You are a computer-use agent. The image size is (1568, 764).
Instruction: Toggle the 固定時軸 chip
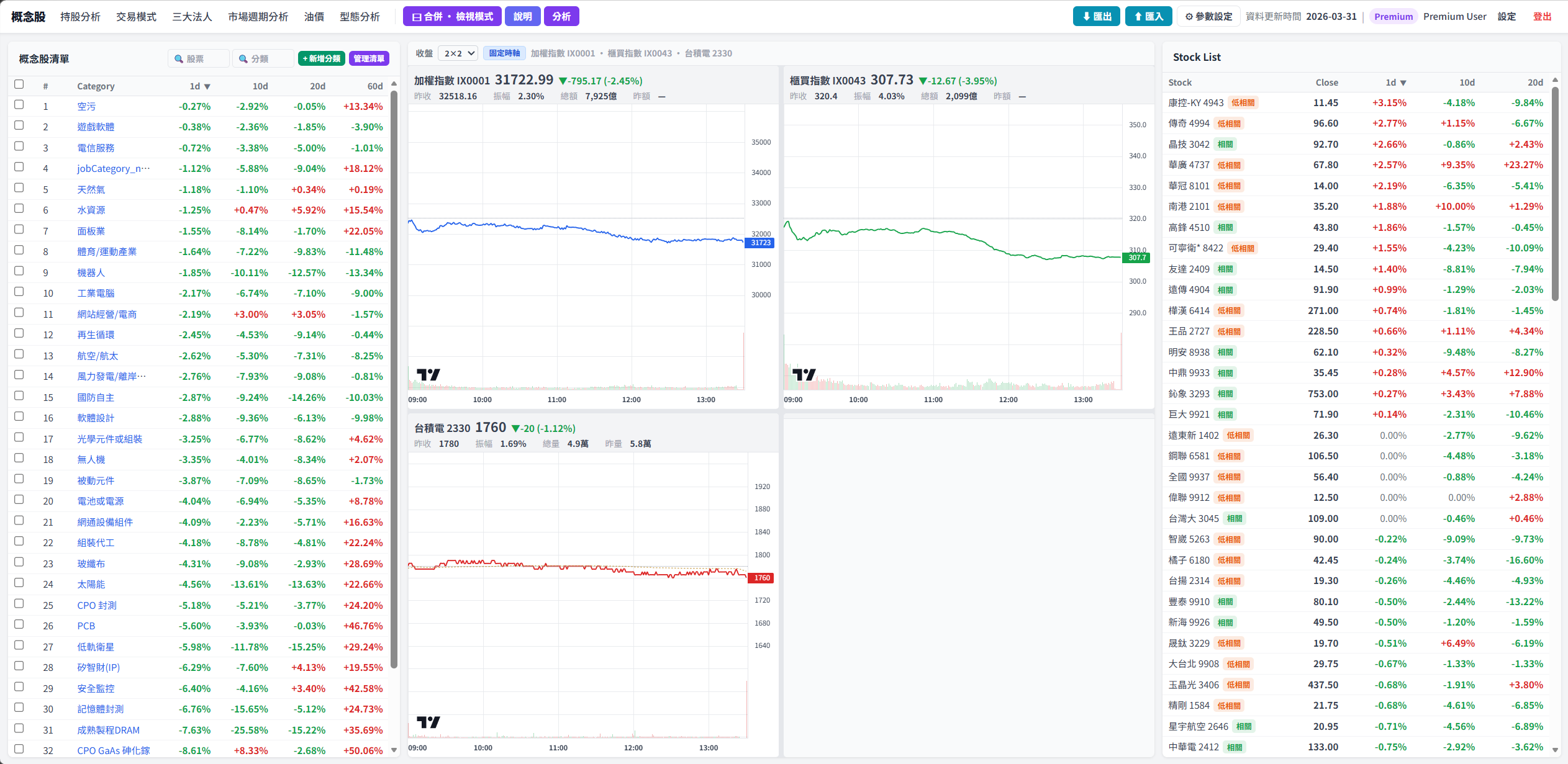(x=504, y=53)
